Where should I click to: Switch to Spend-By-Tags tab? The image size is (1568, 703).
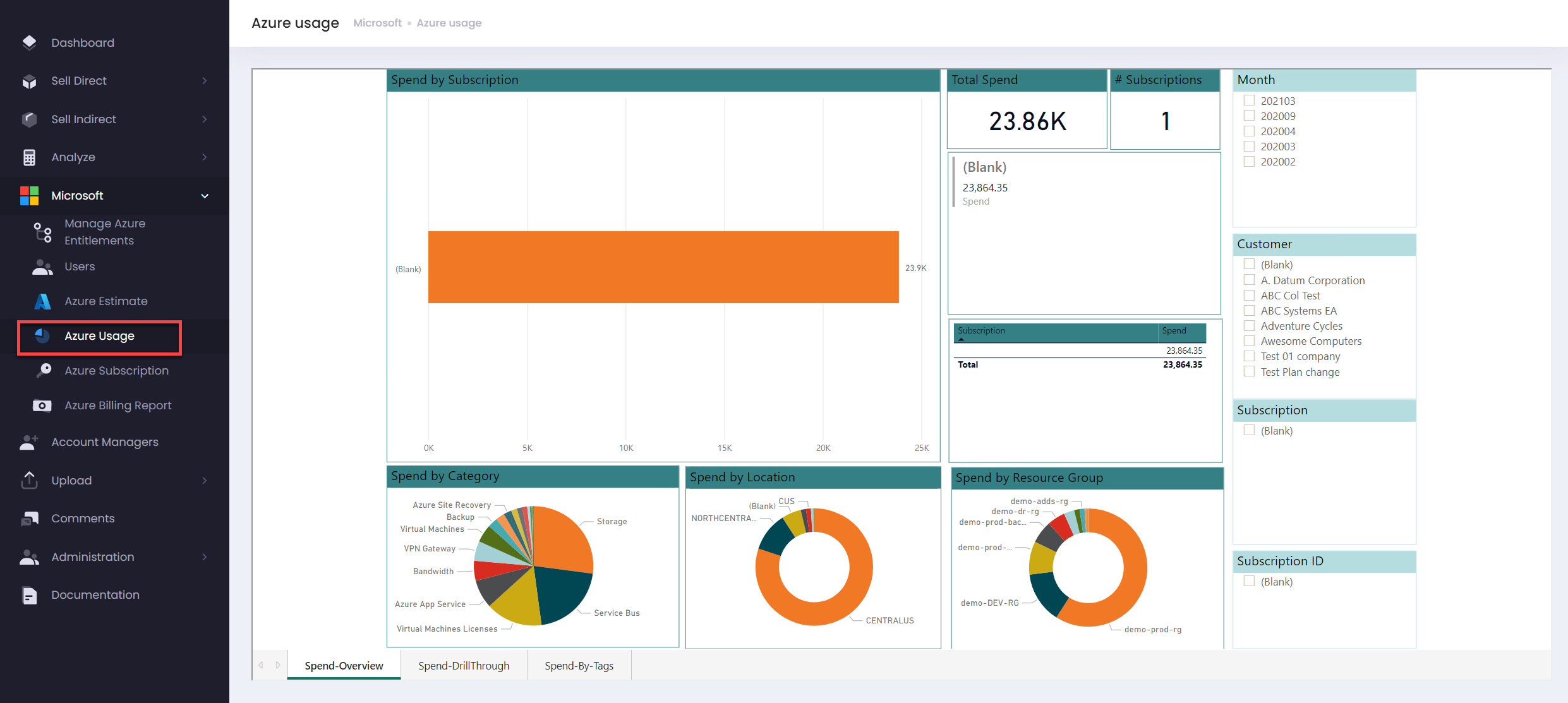coord(579,666)
